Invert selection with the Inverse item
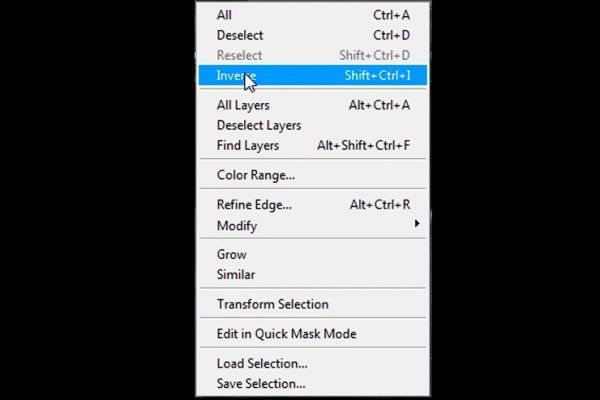Viewport: 600px width, 400px height. pos(313,75)
